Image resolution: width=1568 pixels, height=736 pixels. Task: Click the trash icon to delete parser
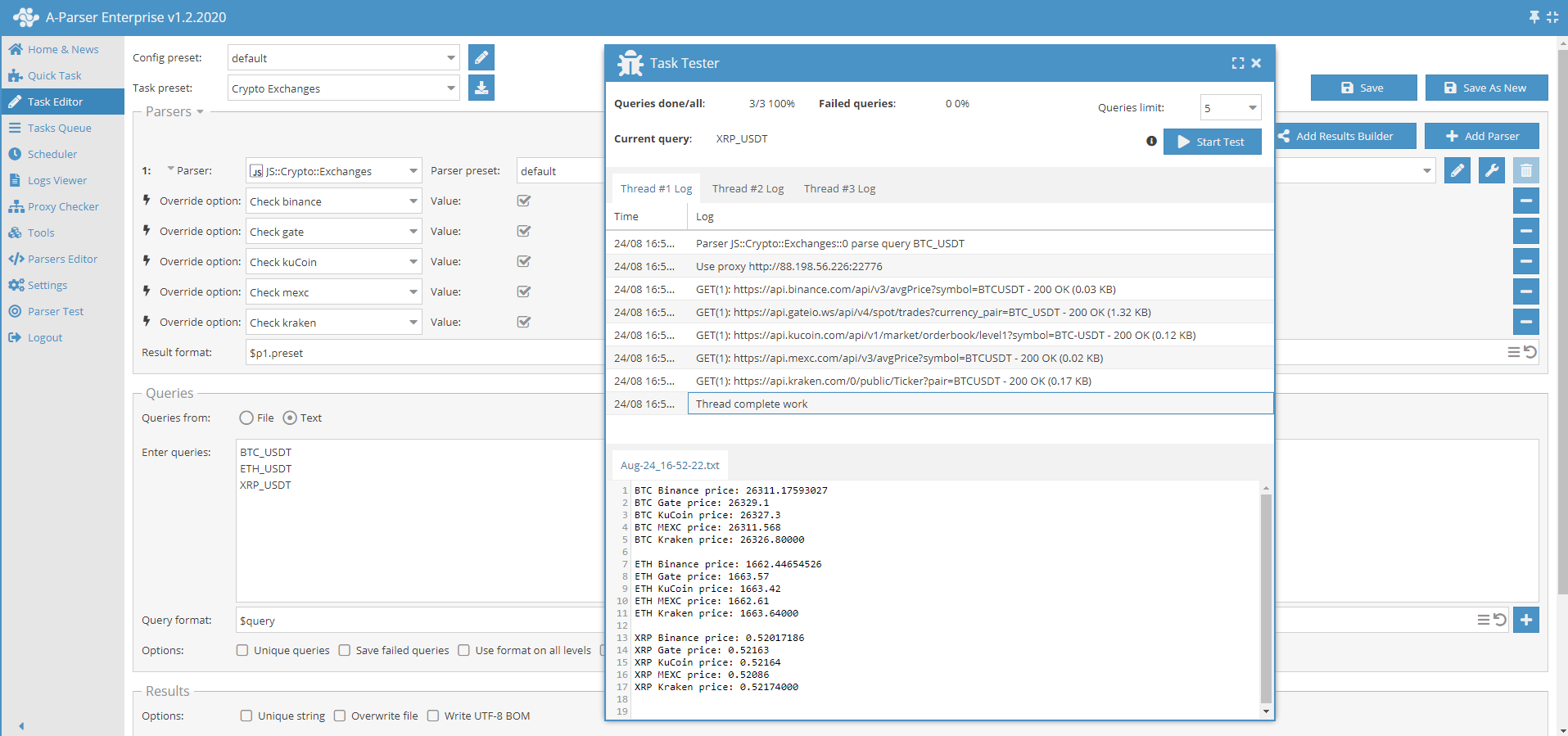[x=1526, y=170]
